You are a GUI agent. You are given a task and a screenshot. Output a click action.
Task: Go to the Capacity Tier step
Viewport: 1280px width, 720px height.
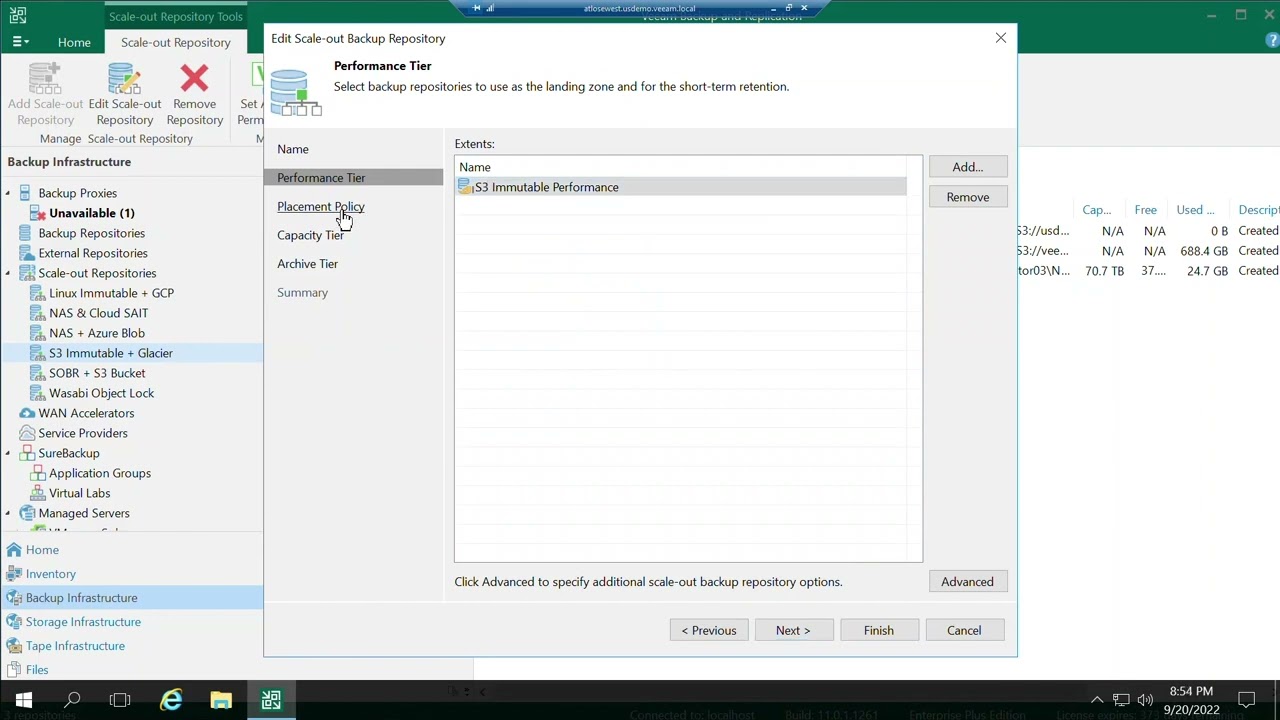[x=310, y=235]
